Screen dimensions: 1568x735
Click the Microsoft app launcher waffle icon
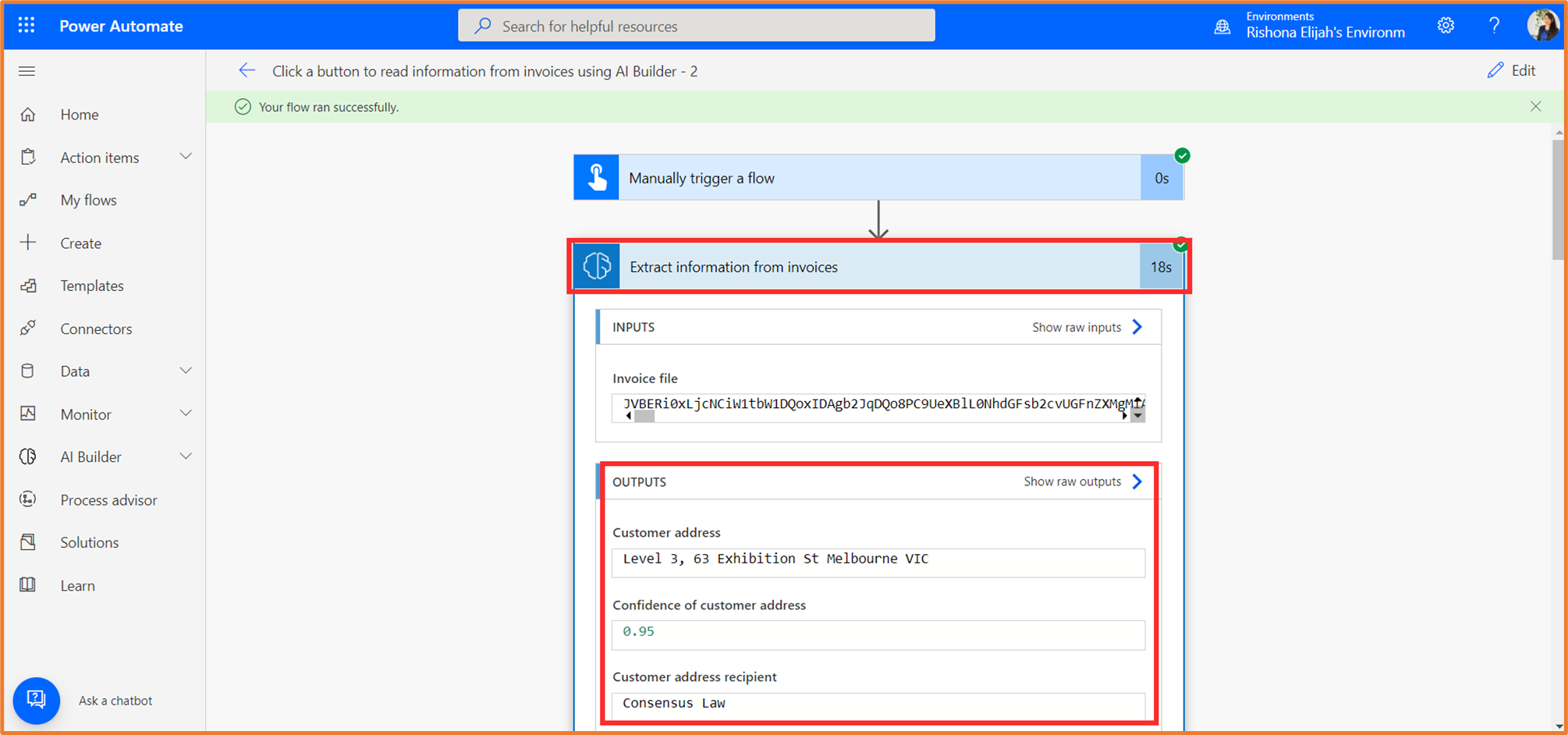pos(26,26)
